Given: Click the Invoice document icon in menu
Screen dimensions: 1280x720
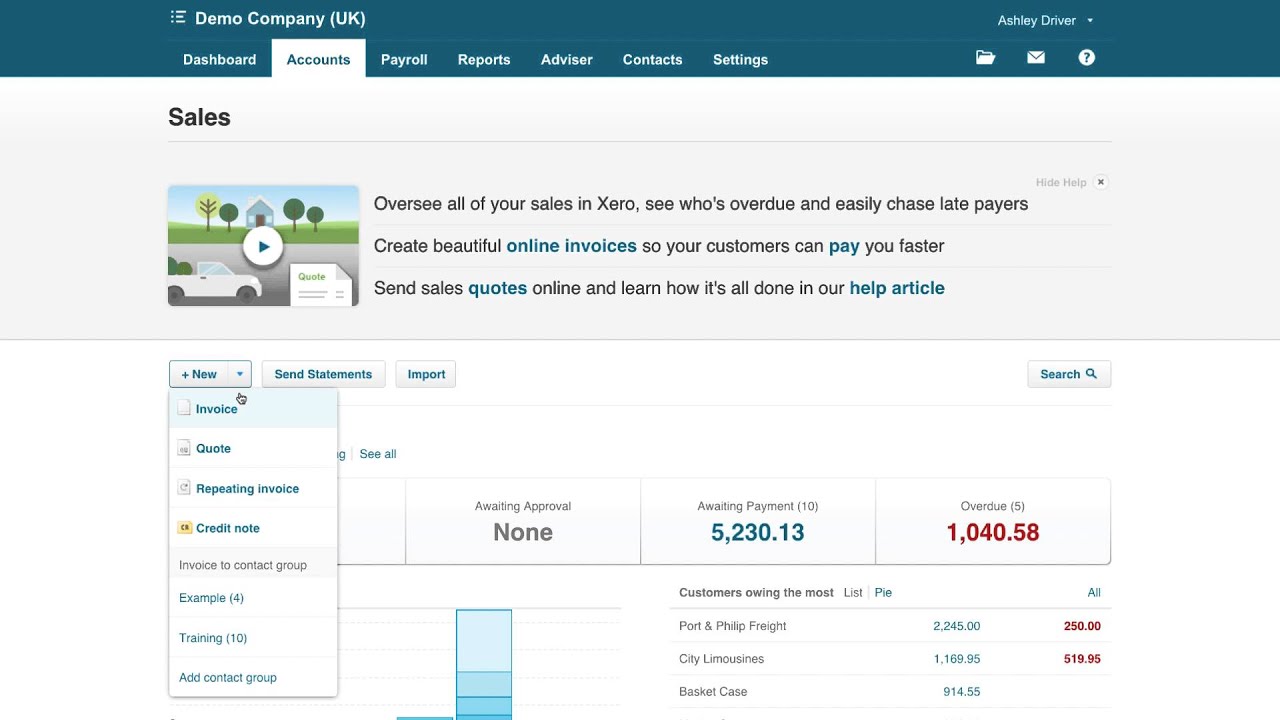Looking at the screenshot, I should [184, 408].
